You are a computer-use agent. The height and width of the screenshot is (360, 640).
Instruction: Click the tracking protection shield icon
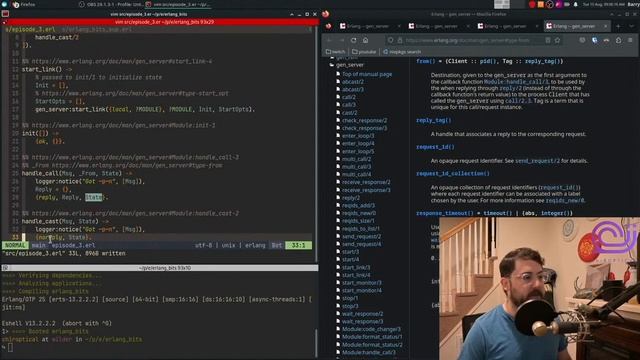tap(391, 40)
